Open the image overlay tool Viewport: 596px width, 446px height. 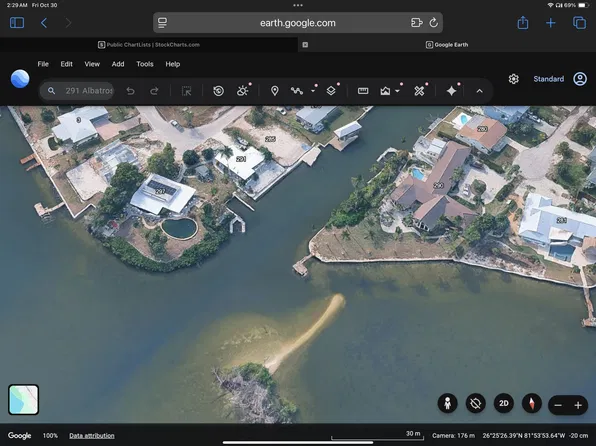[x=385, y=91]
